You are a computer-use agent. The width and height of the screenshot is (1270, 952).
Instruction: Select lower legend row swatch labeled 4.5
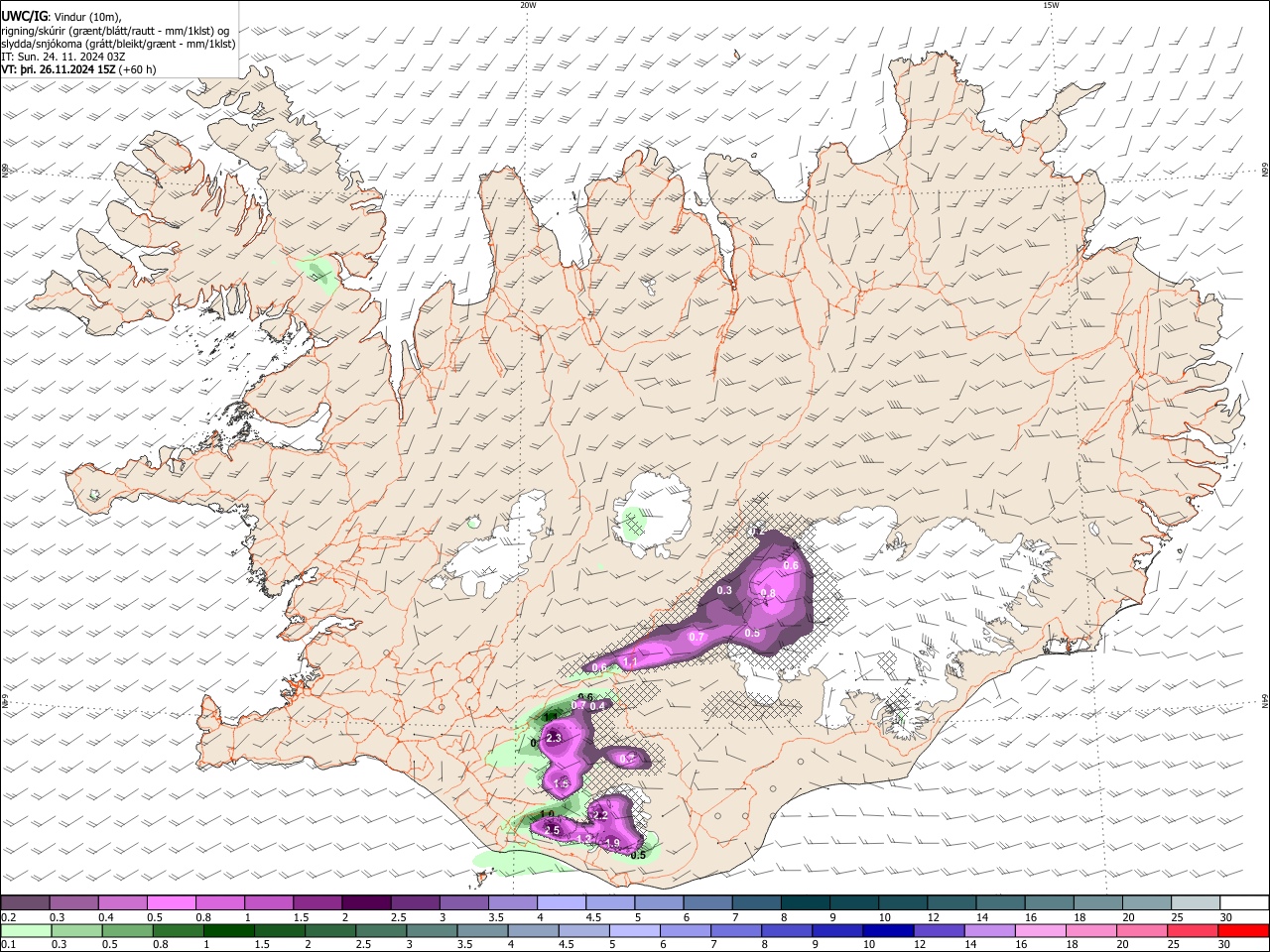click(584, 930)
